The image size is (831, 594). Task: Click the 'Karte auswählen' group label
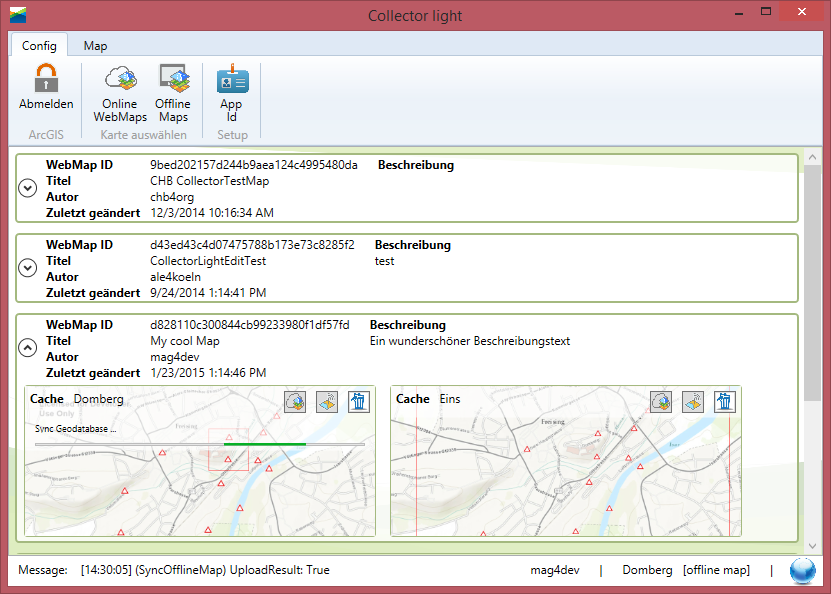pos(144,135)
